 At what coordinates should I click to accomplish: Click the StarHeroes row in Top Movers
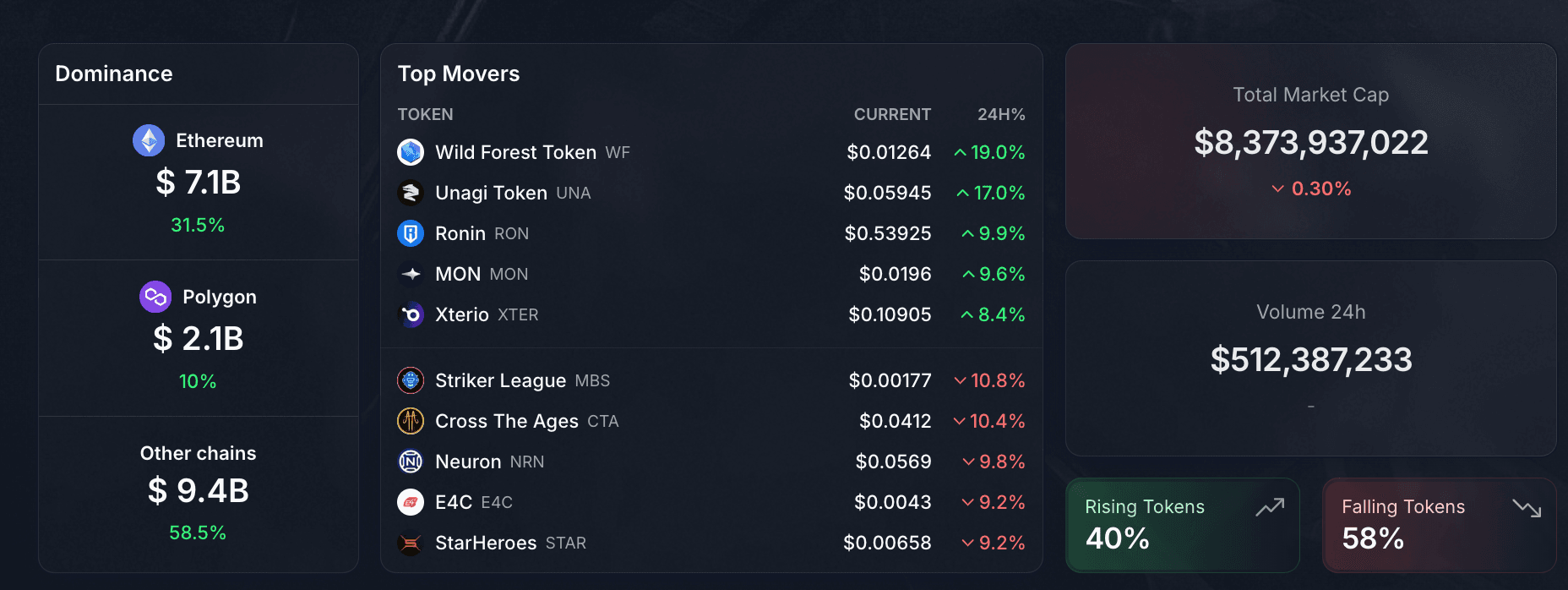(x=710, y=543)
